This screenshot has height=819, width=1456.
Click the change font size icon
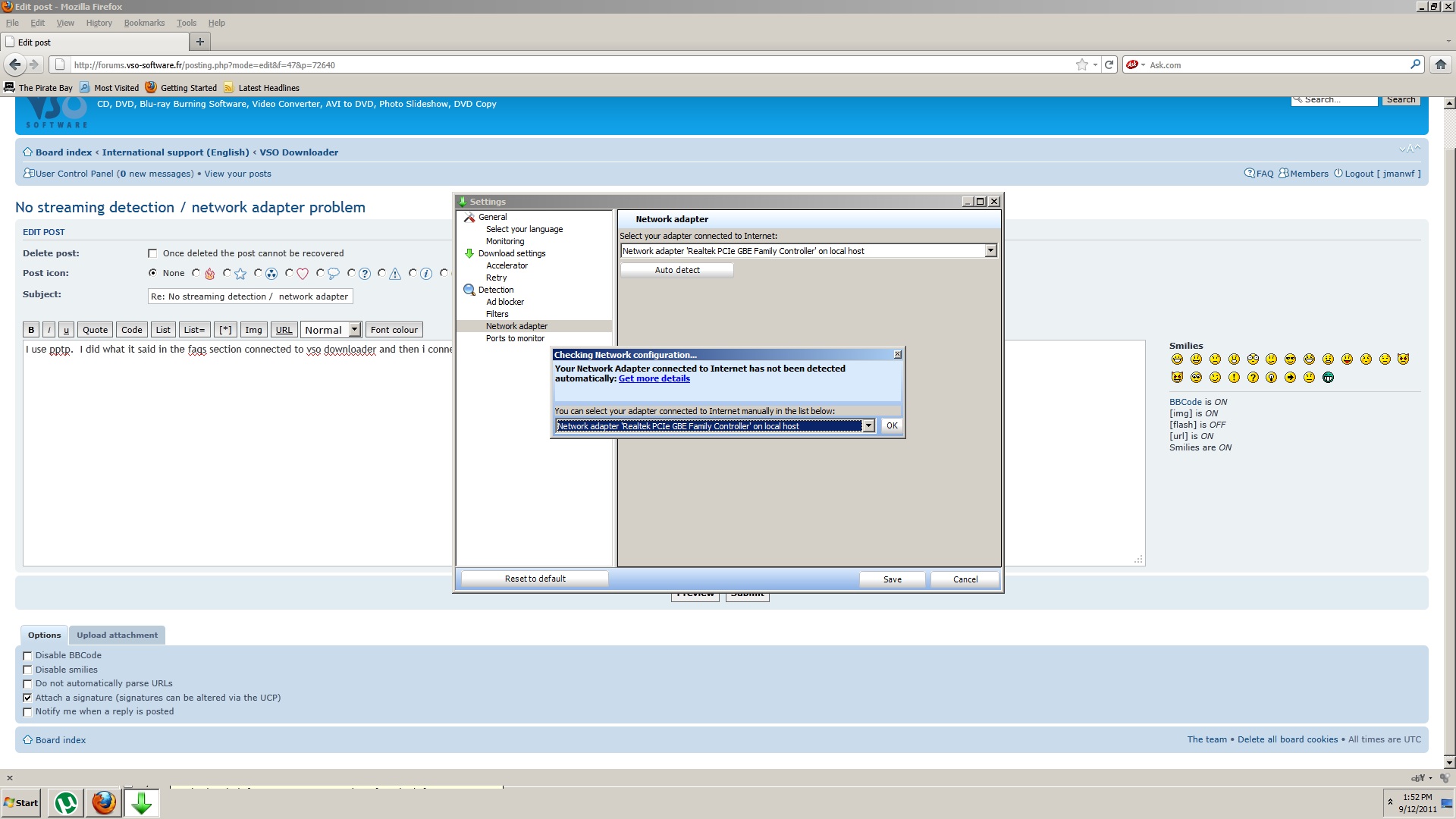(1410, 149)
